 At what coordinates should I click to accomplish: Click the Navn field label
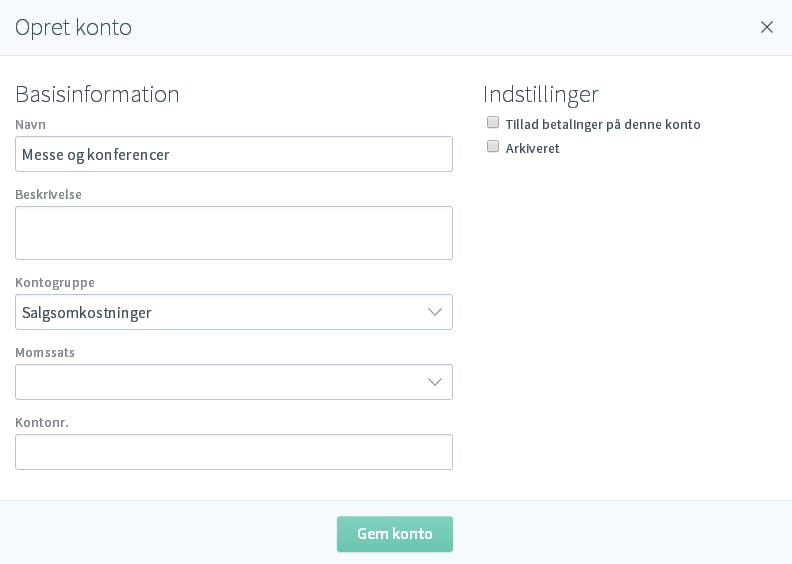tap(30, 125)
